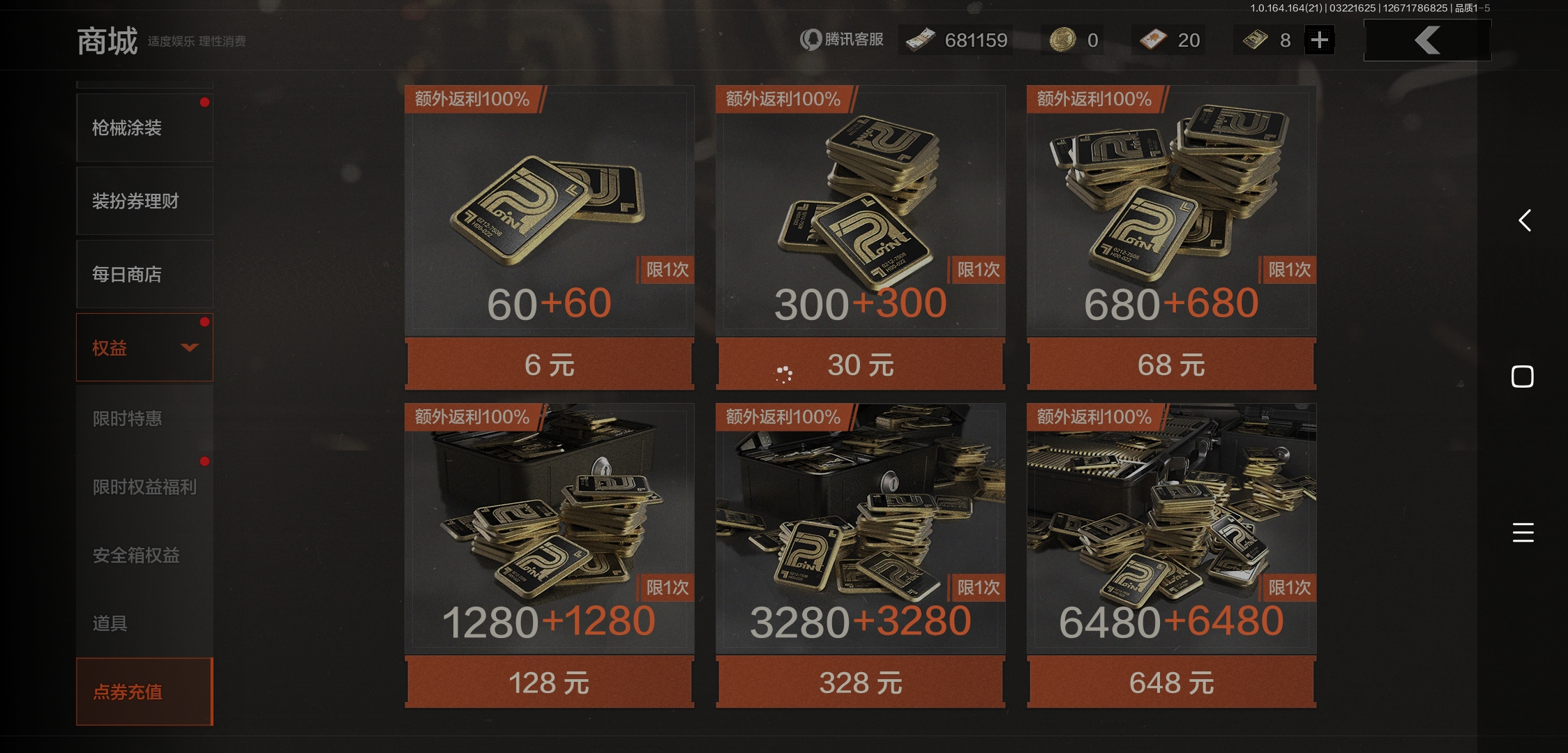
Task: Tap the plus icon to add coupons
Action: pos(1319,40)
